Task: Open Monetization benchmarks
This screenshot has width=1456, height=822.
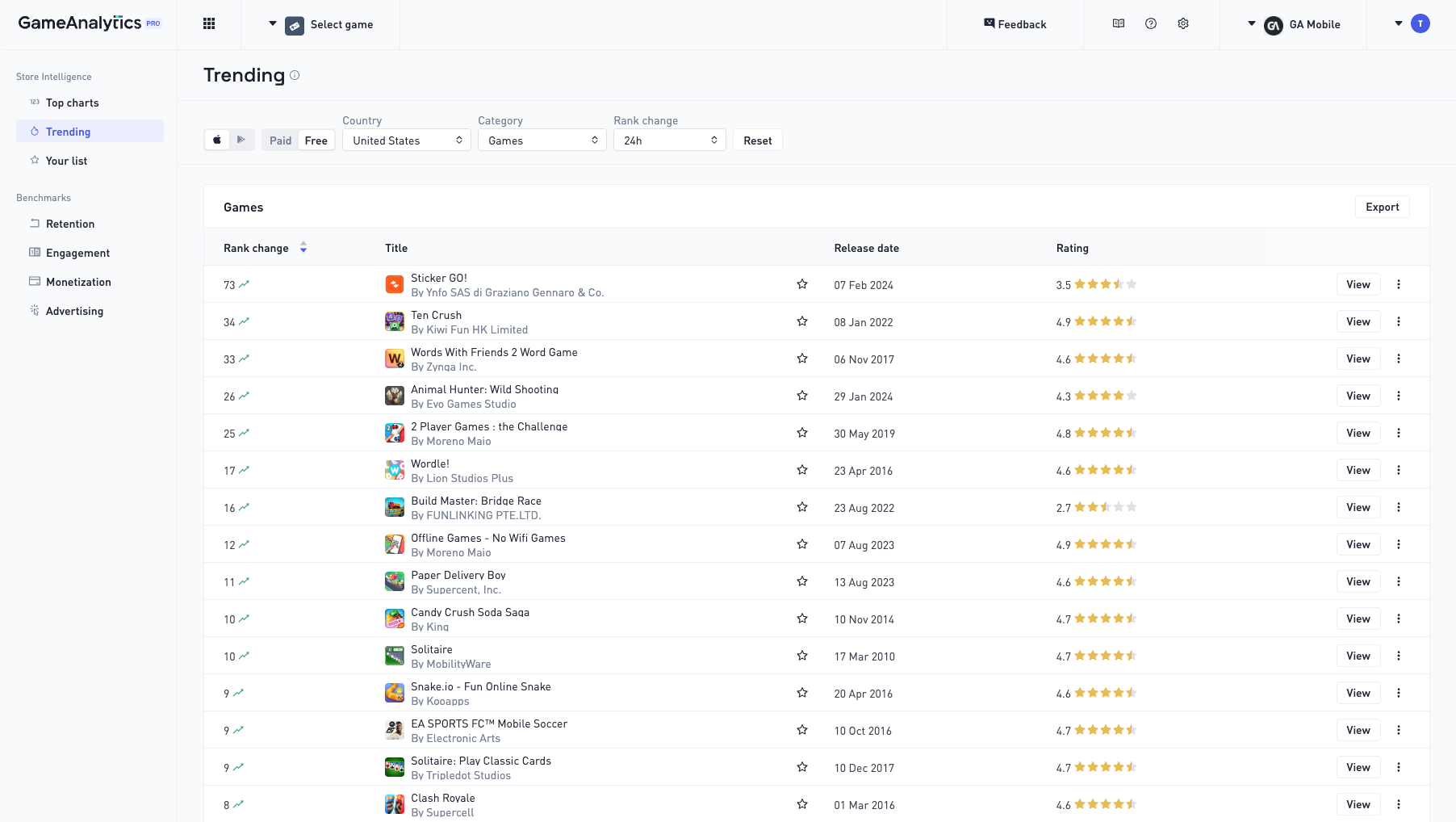Action: point(90,282)
